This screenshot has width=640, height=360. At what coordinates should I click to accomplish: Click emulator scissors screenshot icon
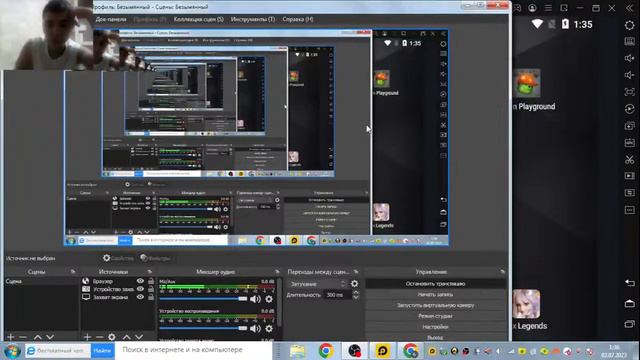tap(629, 159)
